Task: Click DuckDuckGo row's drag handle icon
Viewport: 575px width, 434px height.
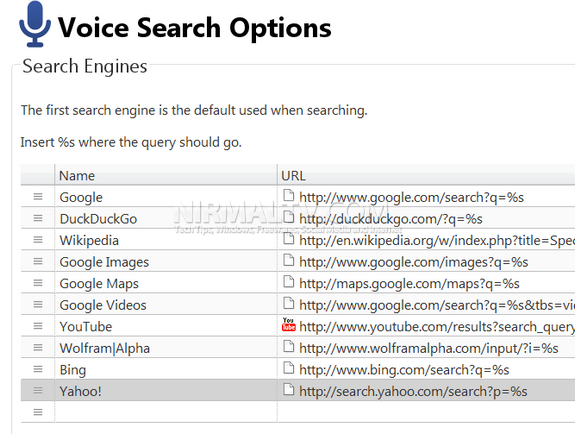Action: (38, 218)
